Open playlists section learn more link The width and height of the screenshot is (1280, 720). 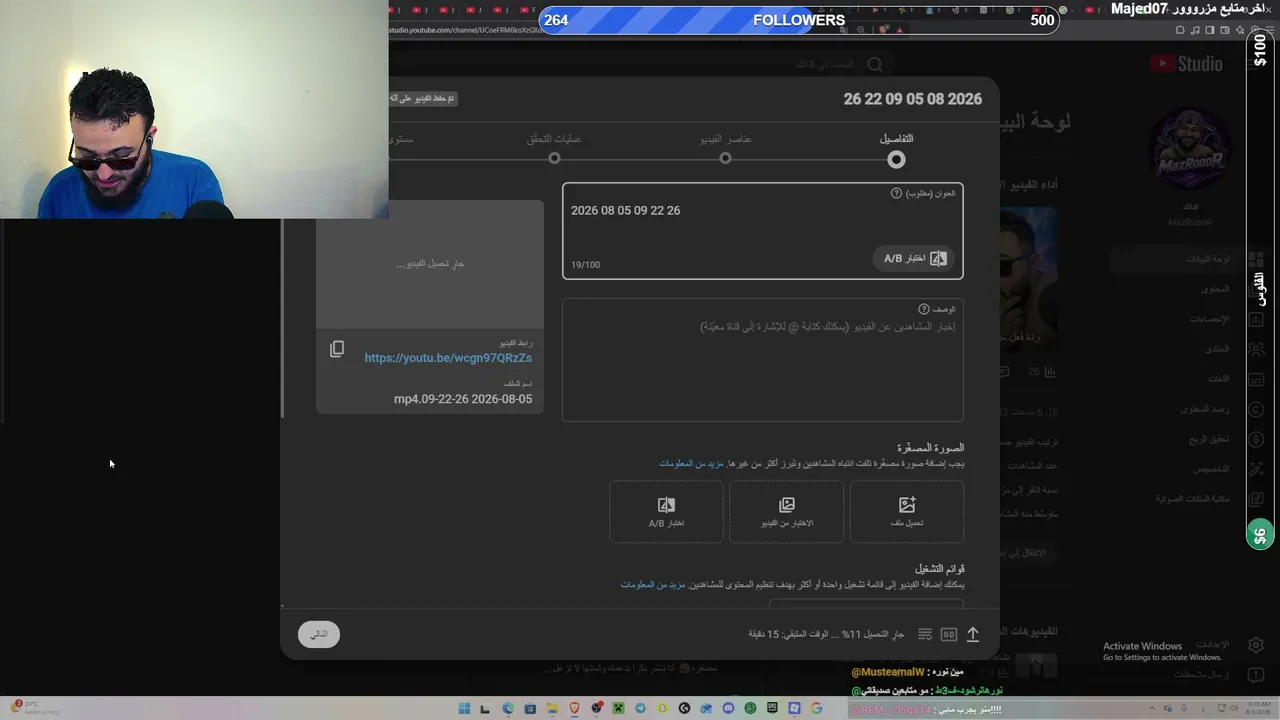pos(653,585)
